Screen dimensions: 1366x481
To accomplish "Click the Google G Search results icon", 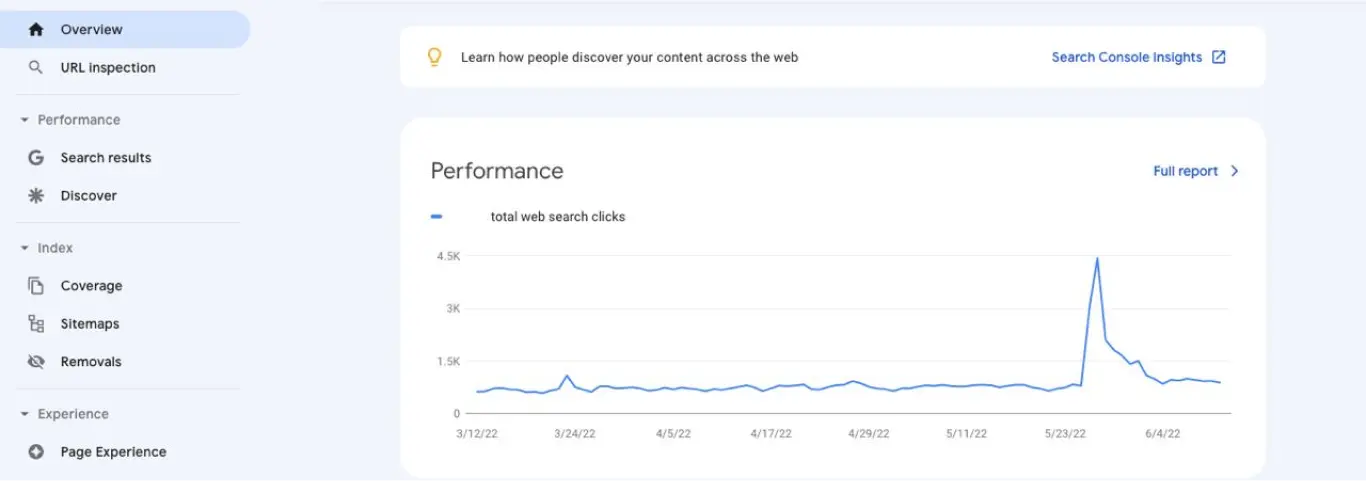I will (x=36, y=158).
